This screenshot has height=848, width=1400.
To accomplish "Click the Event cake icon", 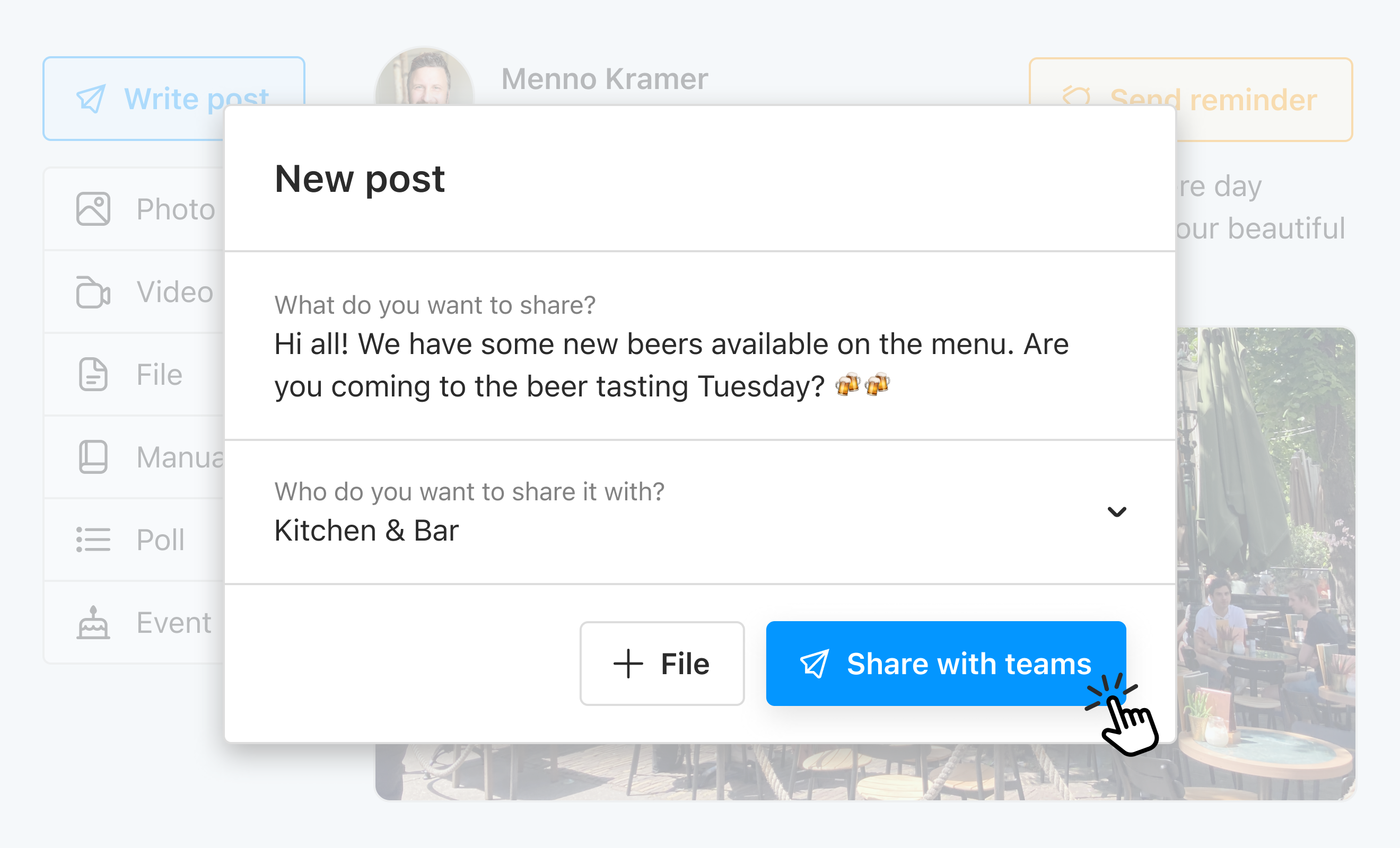I will click(x=93, y=623).
